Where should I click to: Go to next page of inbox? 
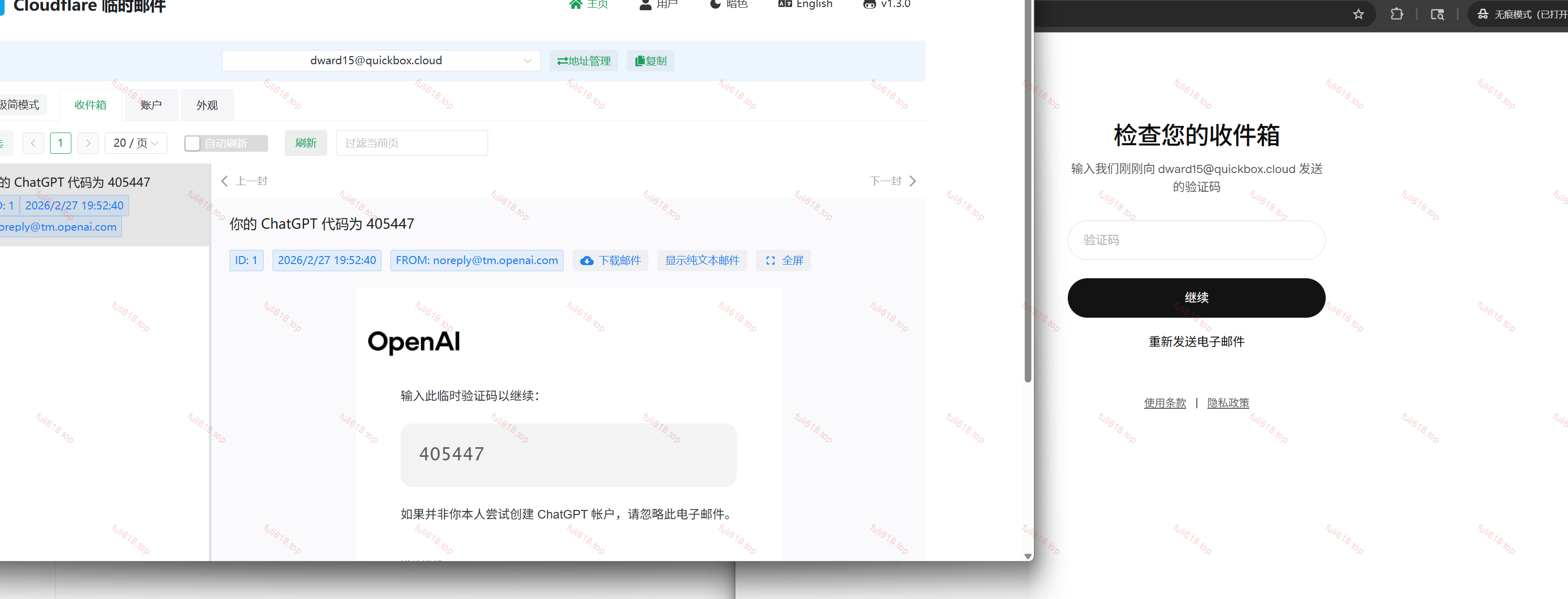click(x=88, y=143)
